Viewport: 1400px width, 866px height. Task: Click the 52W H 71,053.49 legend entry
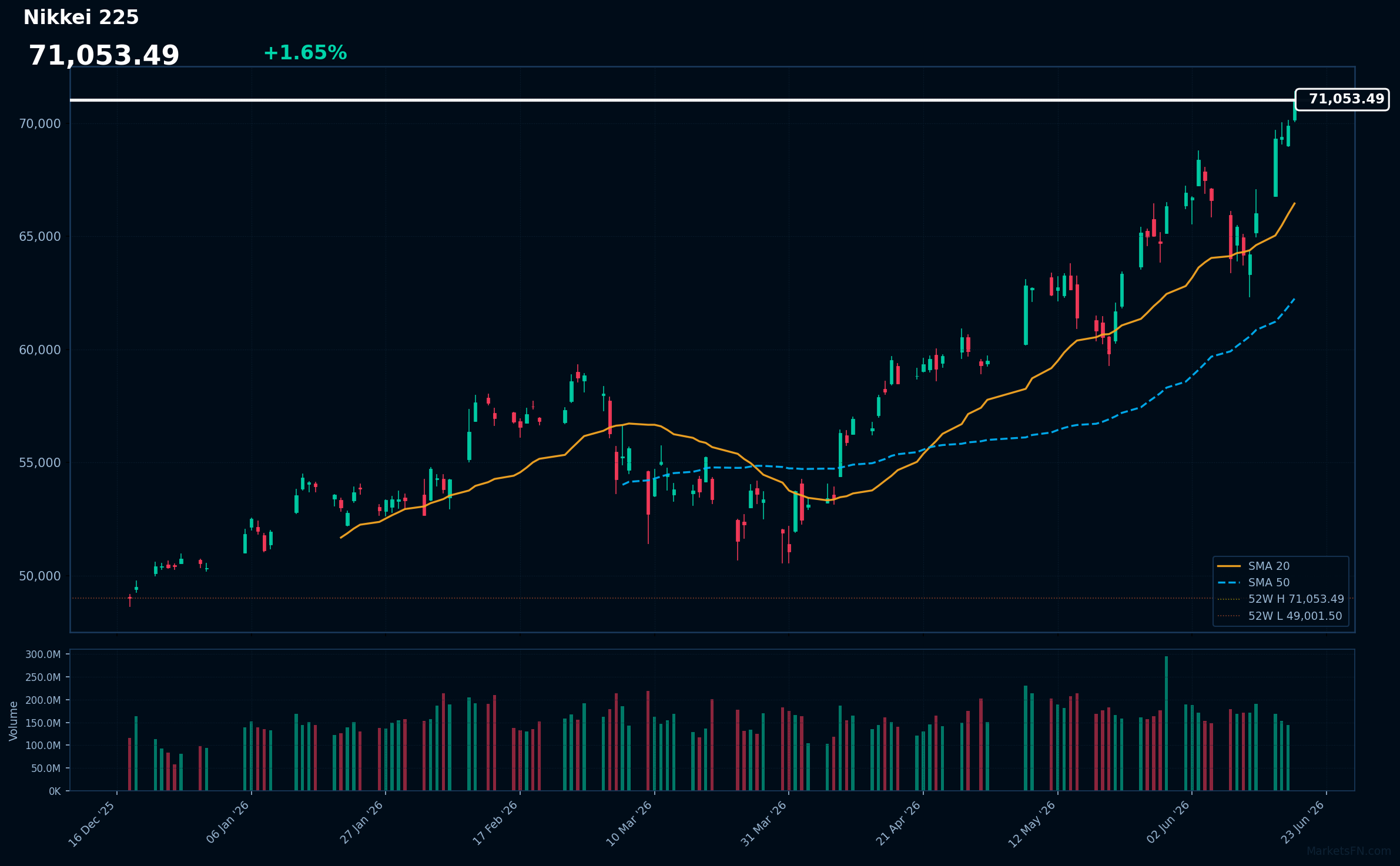(1281, 599)
